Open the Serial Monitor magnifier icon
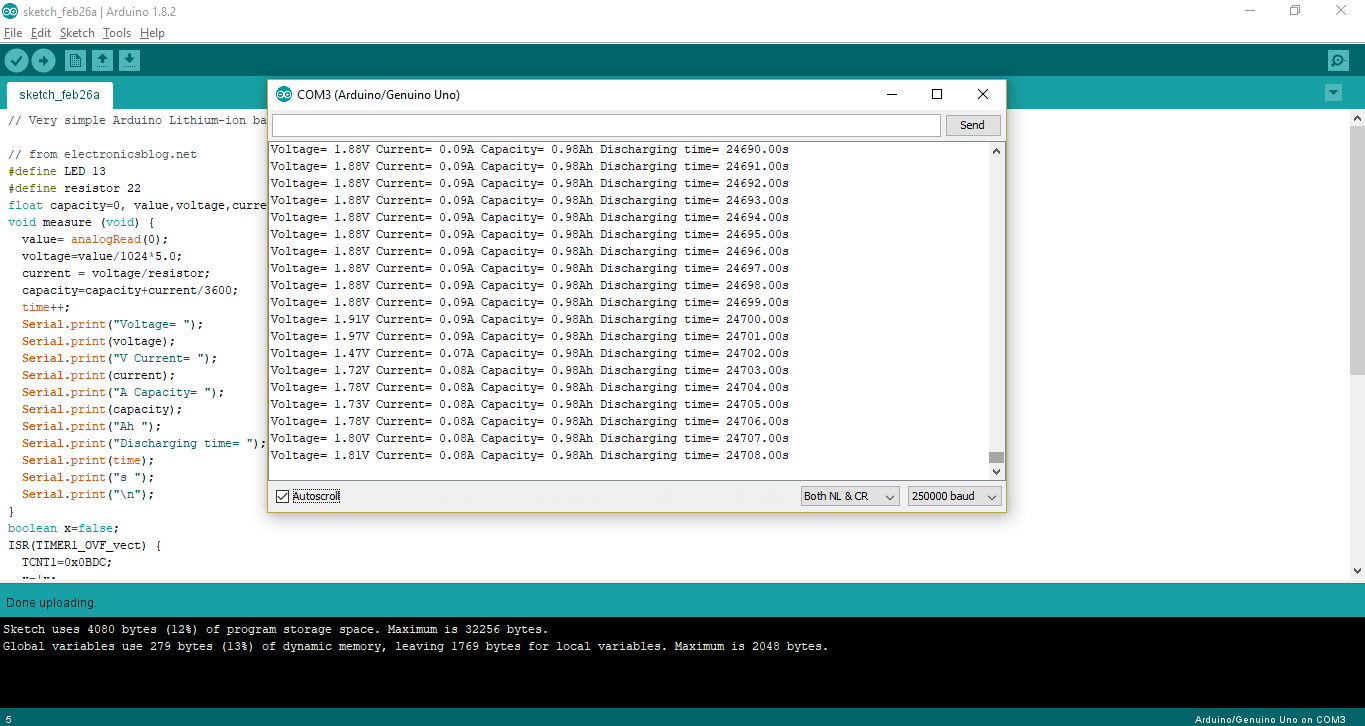1365x726 pixels. (1339, 61)
